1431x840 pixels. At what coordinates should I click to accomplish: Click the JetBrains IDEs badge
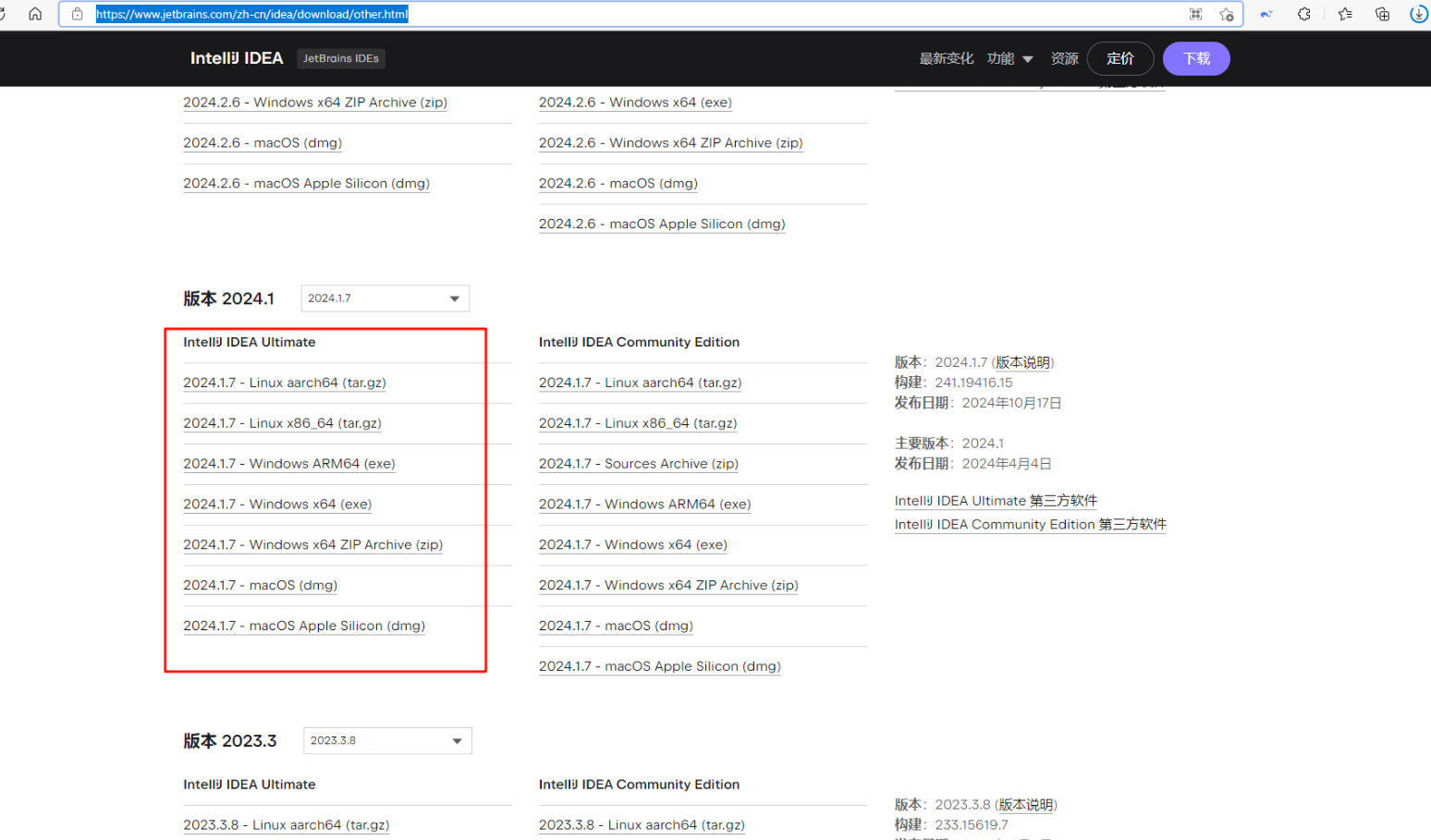(x=341, y=58)
